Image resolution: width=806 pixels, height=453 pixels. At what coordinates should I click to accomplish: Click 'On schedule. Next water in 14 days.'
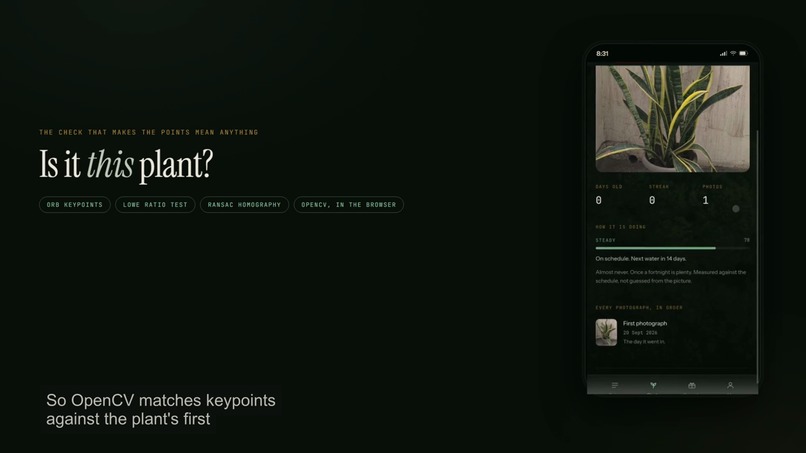tap(640, 259)
